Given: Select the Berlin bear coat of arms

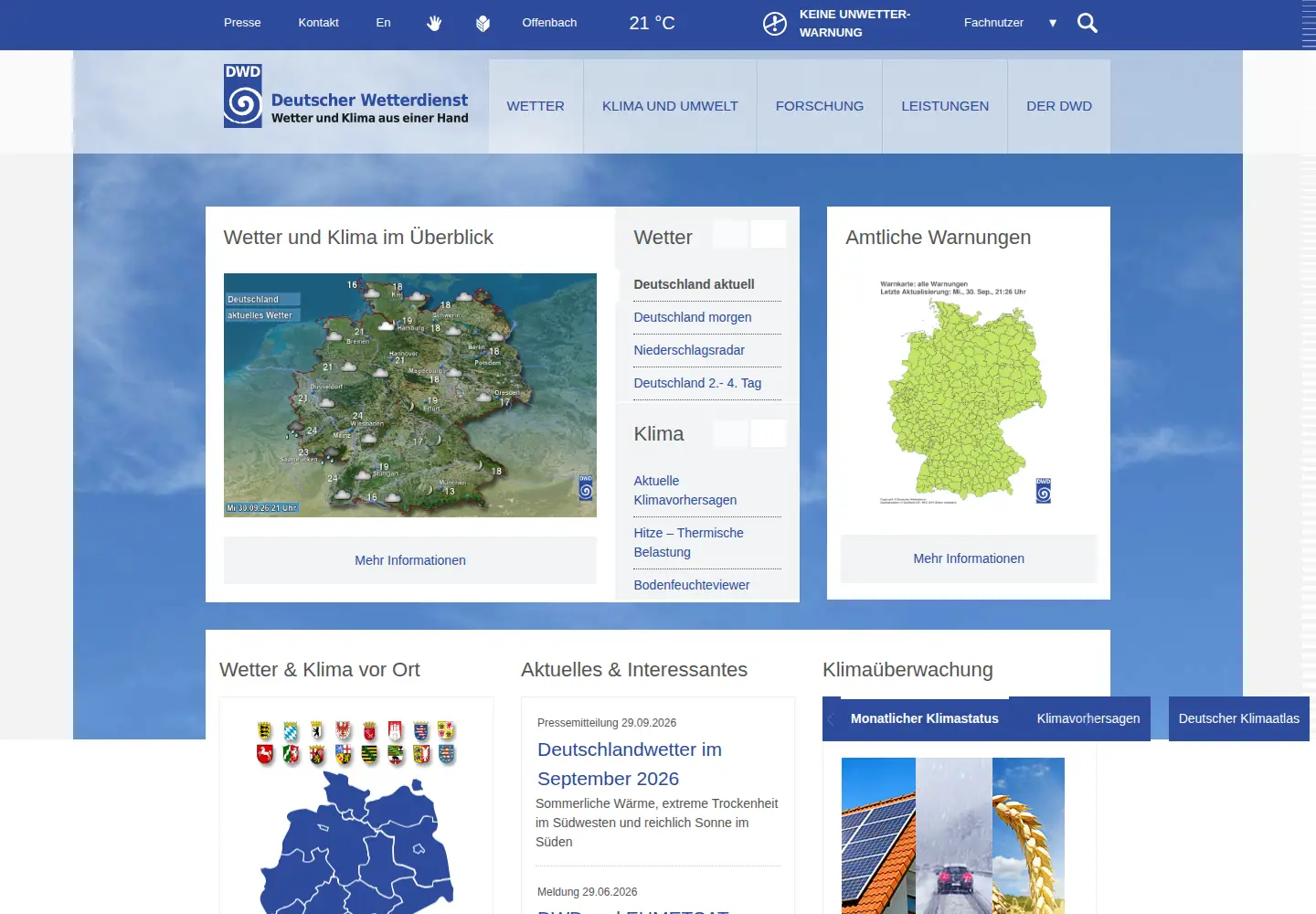Looking at the screenshot, I should point(316,729).
